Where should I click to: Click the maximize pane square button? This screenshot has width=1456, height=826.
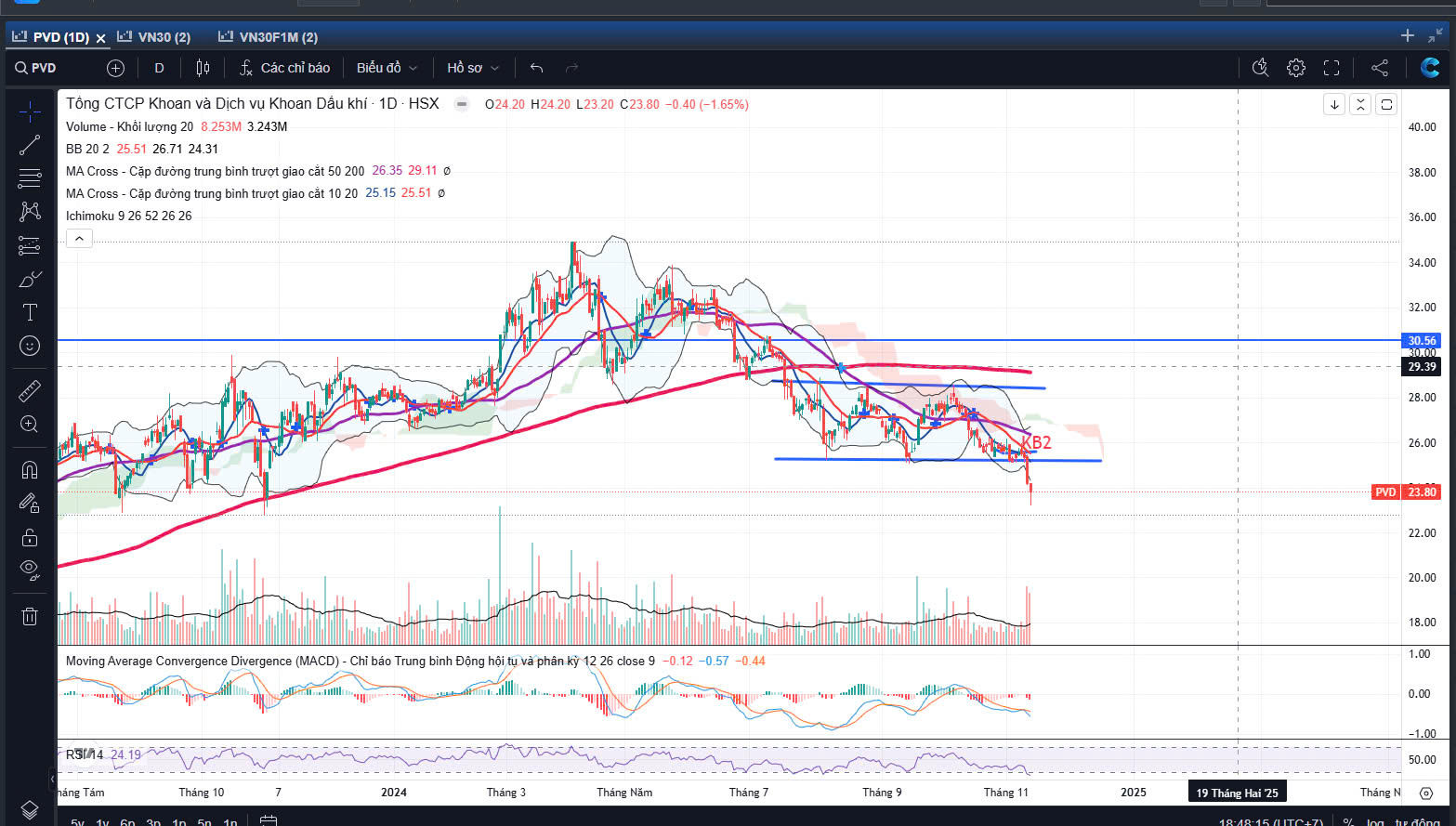tap(1386, 104)
